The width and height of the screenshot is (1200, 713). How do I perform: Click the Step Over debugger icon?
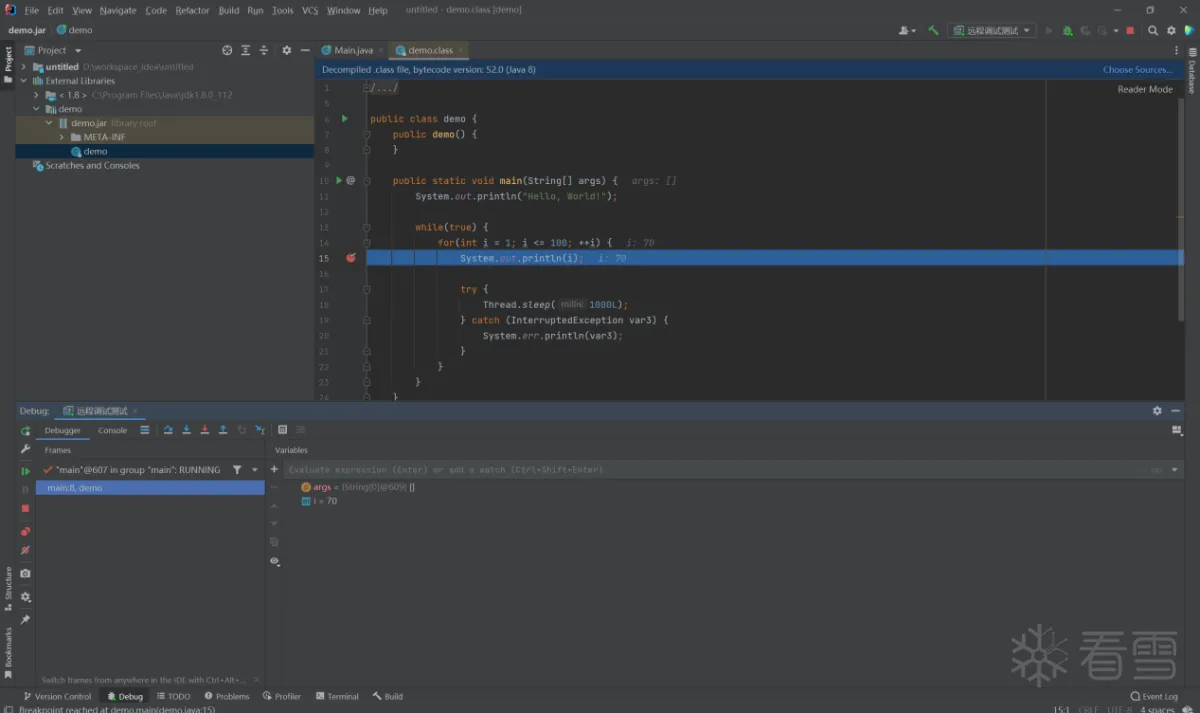click(168, 430)
